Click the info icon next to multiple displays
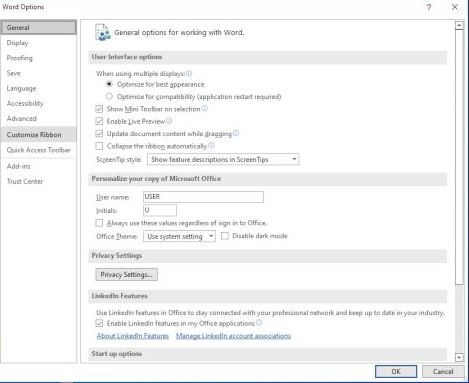Image resolution: width=469 pixels, height=383 pixels. [x=189, y=73]
